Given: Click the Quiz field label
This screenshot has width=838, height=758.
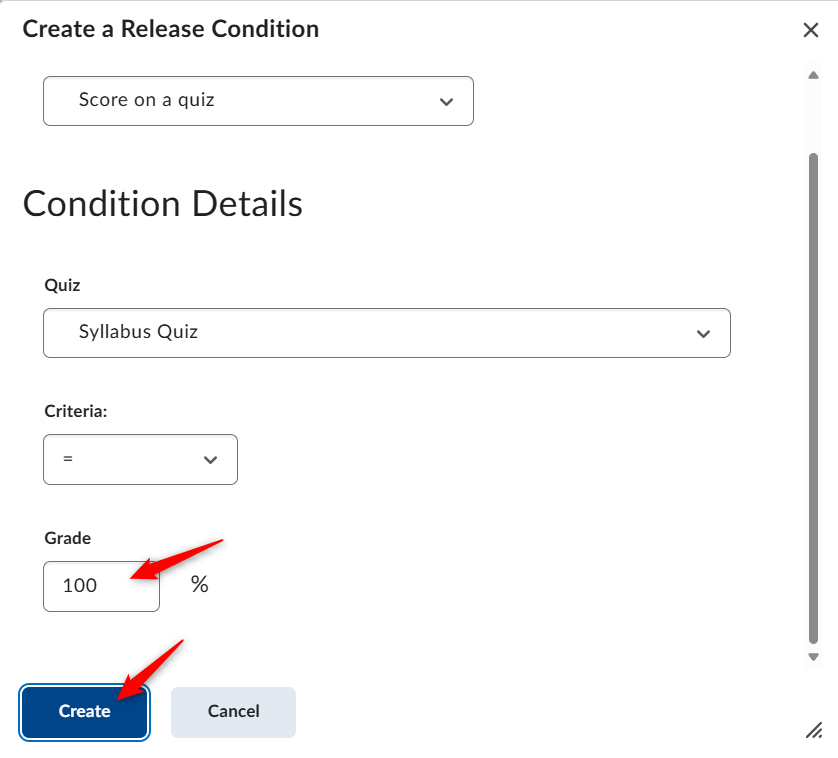Looking at the screenshot, I should tap(62, 285).
